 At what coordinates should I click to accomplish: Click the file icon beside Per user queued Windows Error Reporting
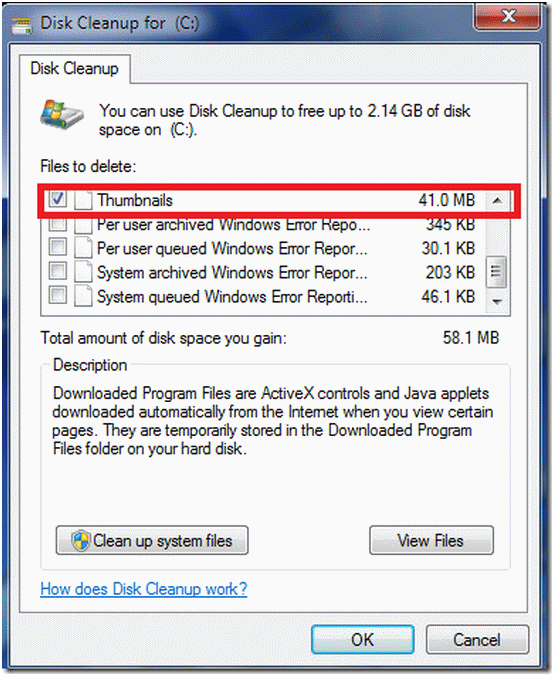pos(83,248)
